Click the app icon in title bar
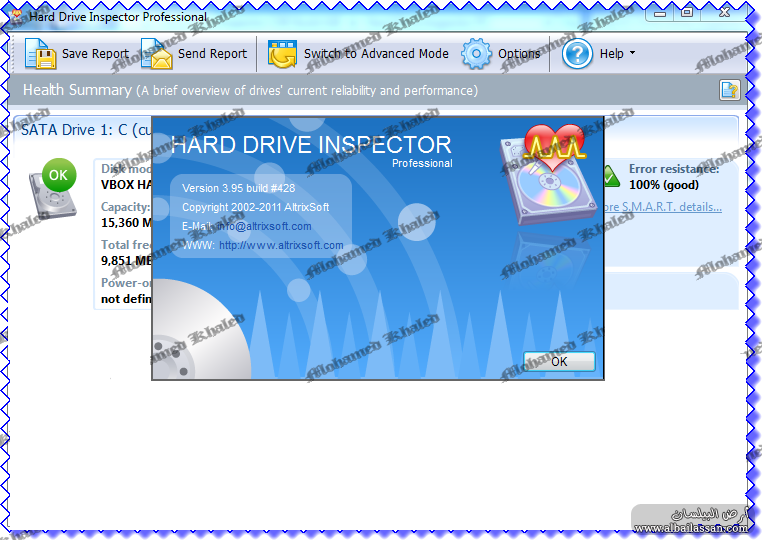This screenshot has height=540, width=762. click(18, 17)
